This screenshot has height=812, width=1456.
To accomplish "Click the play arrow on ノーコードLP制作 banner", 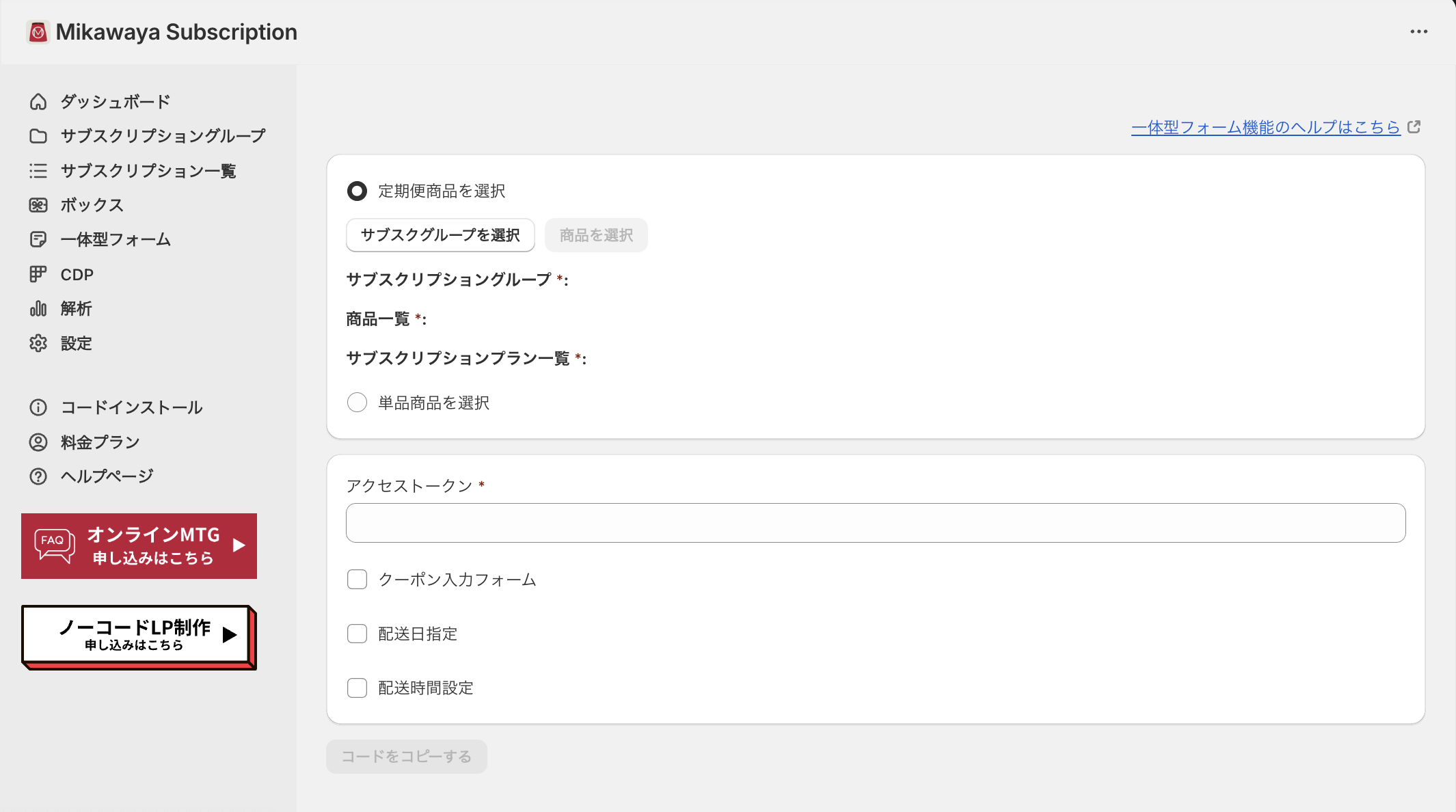I will pos(230,635).
